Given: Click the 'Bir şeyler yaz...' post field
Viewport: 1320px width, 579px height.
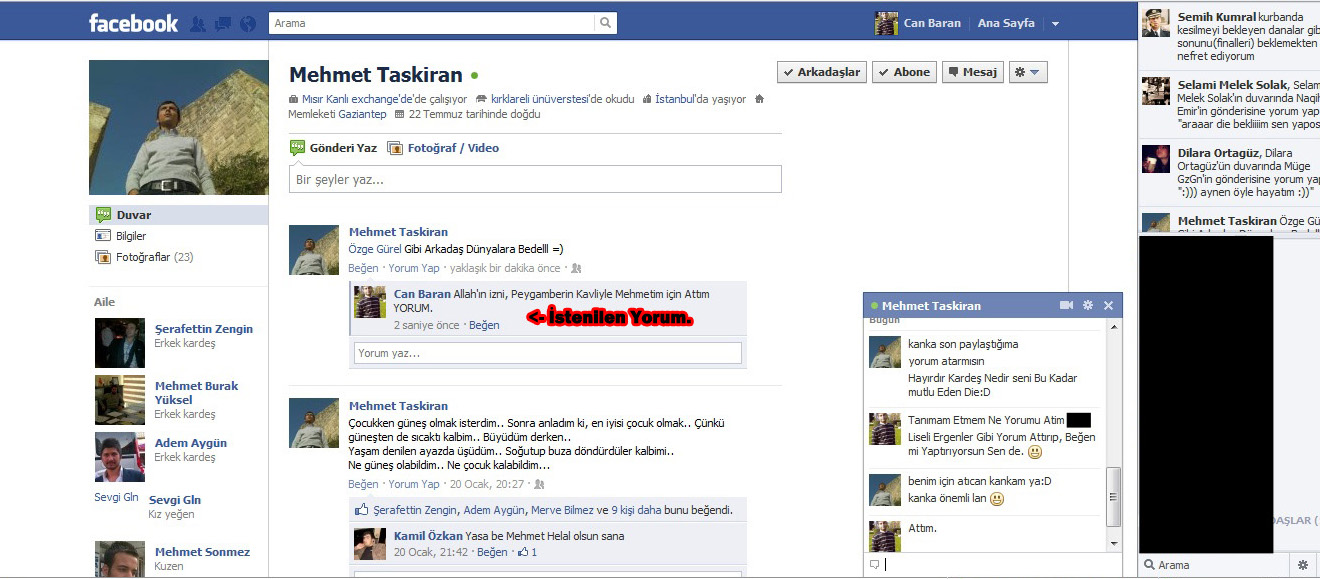Looking at the screenshot, I should 535,180.
